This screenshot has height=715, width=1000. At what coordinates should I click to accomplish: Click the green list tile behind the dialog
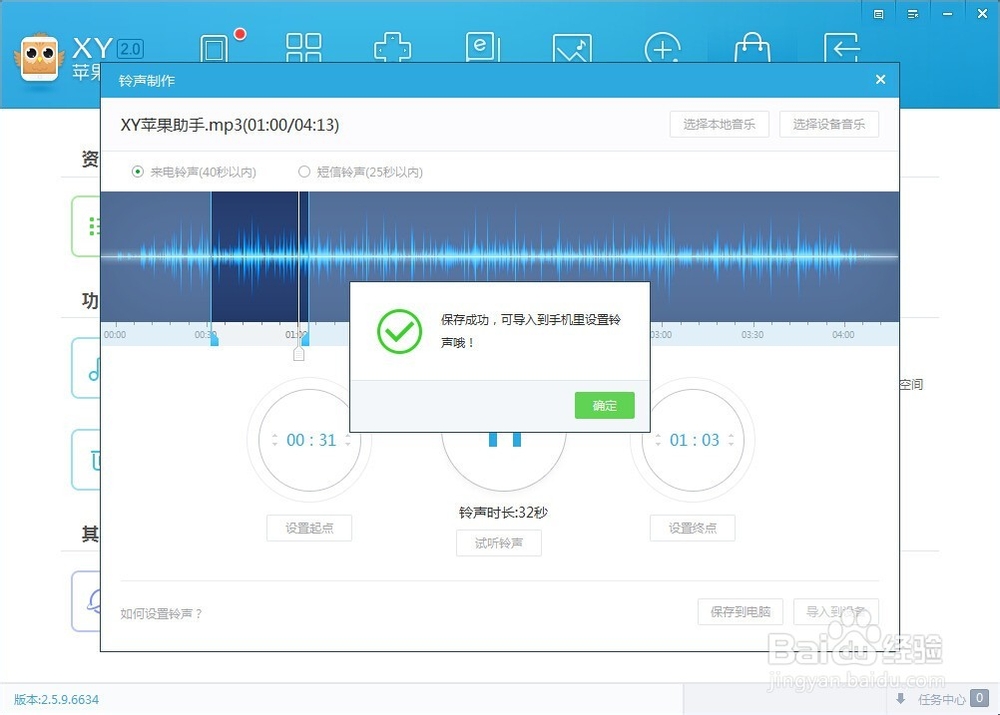point(86,226)
